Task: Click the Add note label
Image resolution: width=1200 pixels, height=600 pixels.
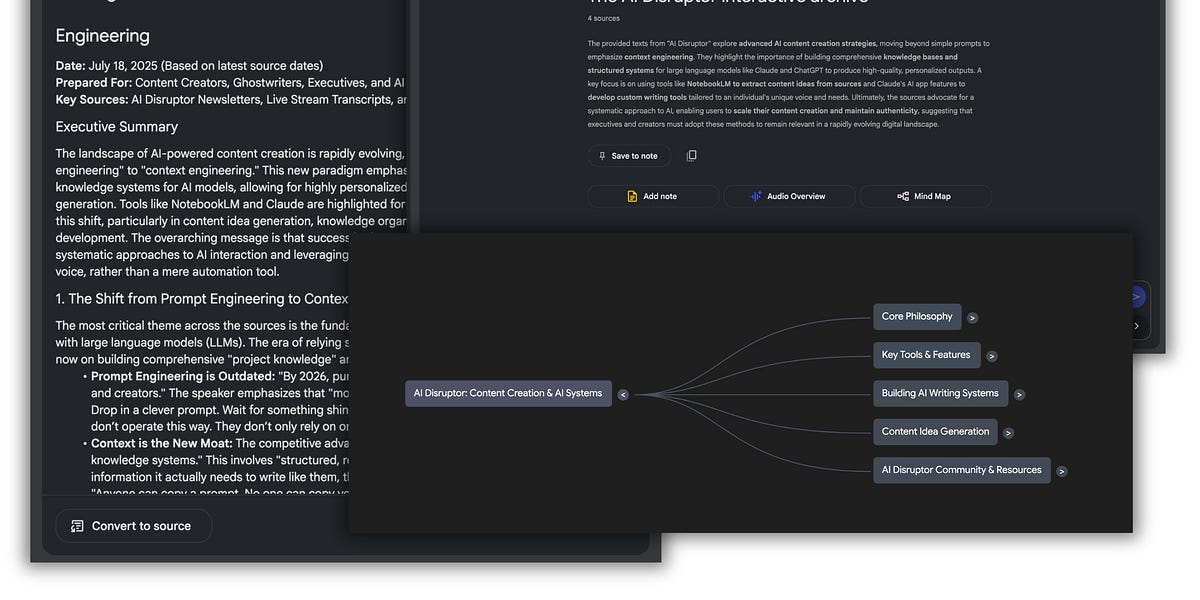Action: tap(660, 197)
